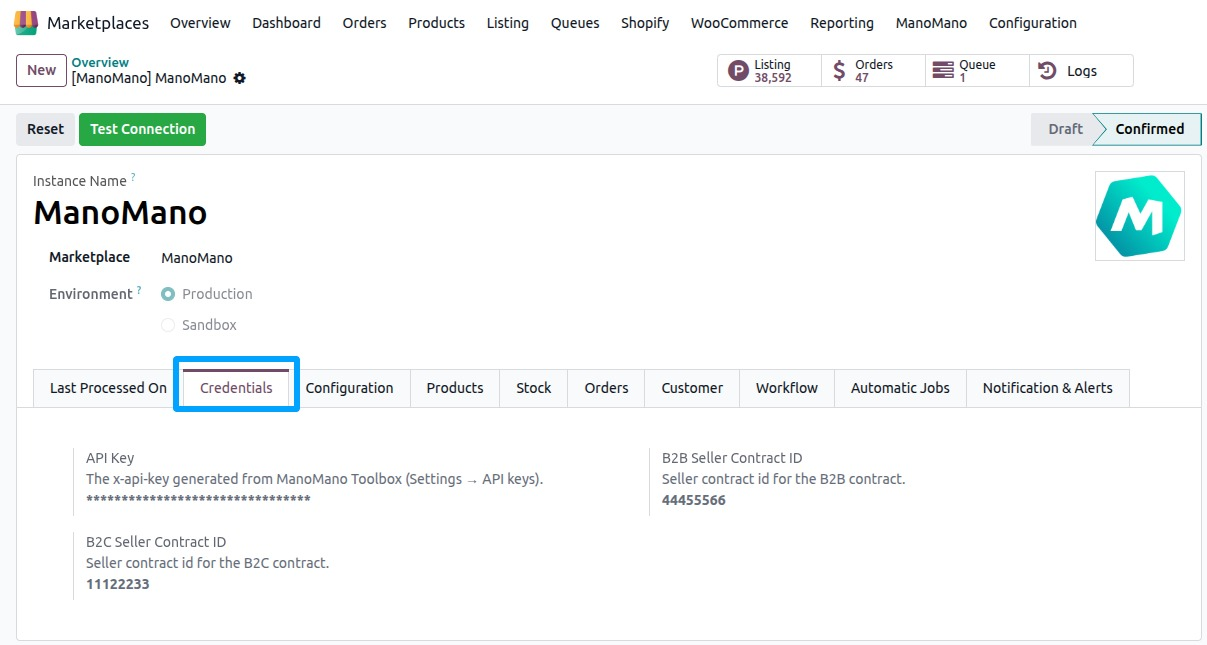This screenshot has width=1207, height=645.
Task: Open Logs stat button
Action: coord(1081,71)
